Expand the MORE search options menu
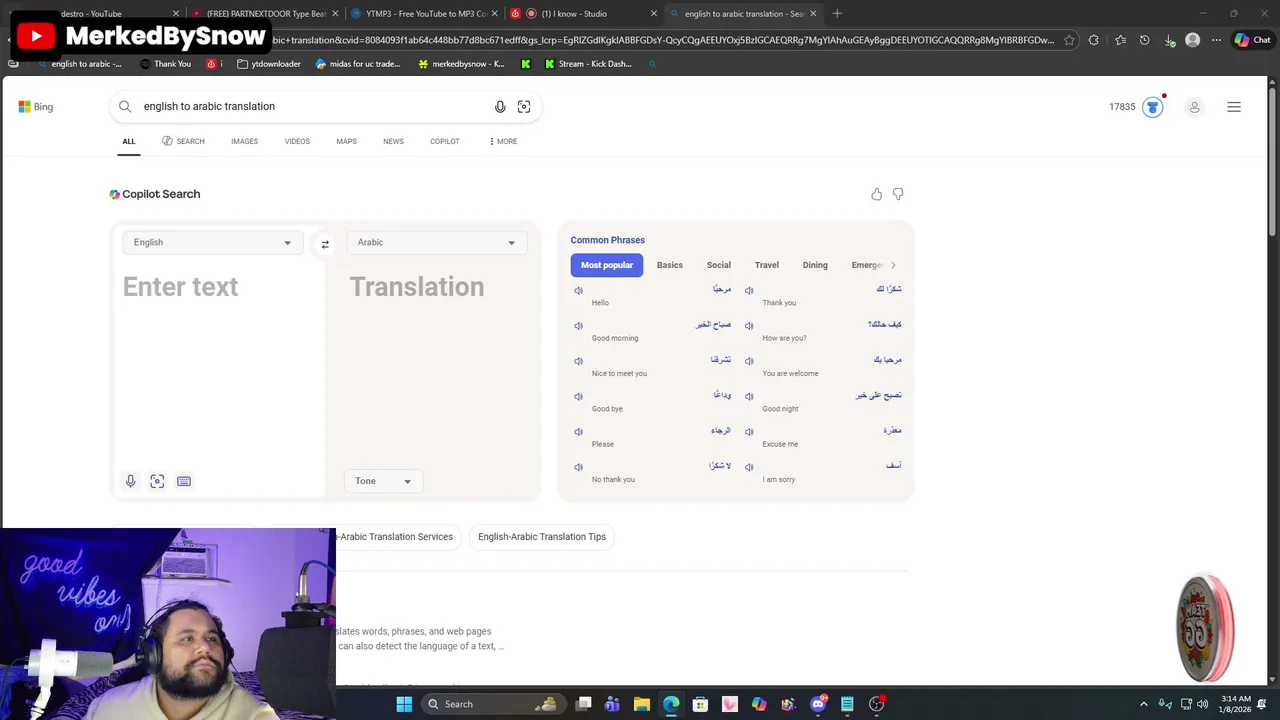 click(x=503, y=142)
